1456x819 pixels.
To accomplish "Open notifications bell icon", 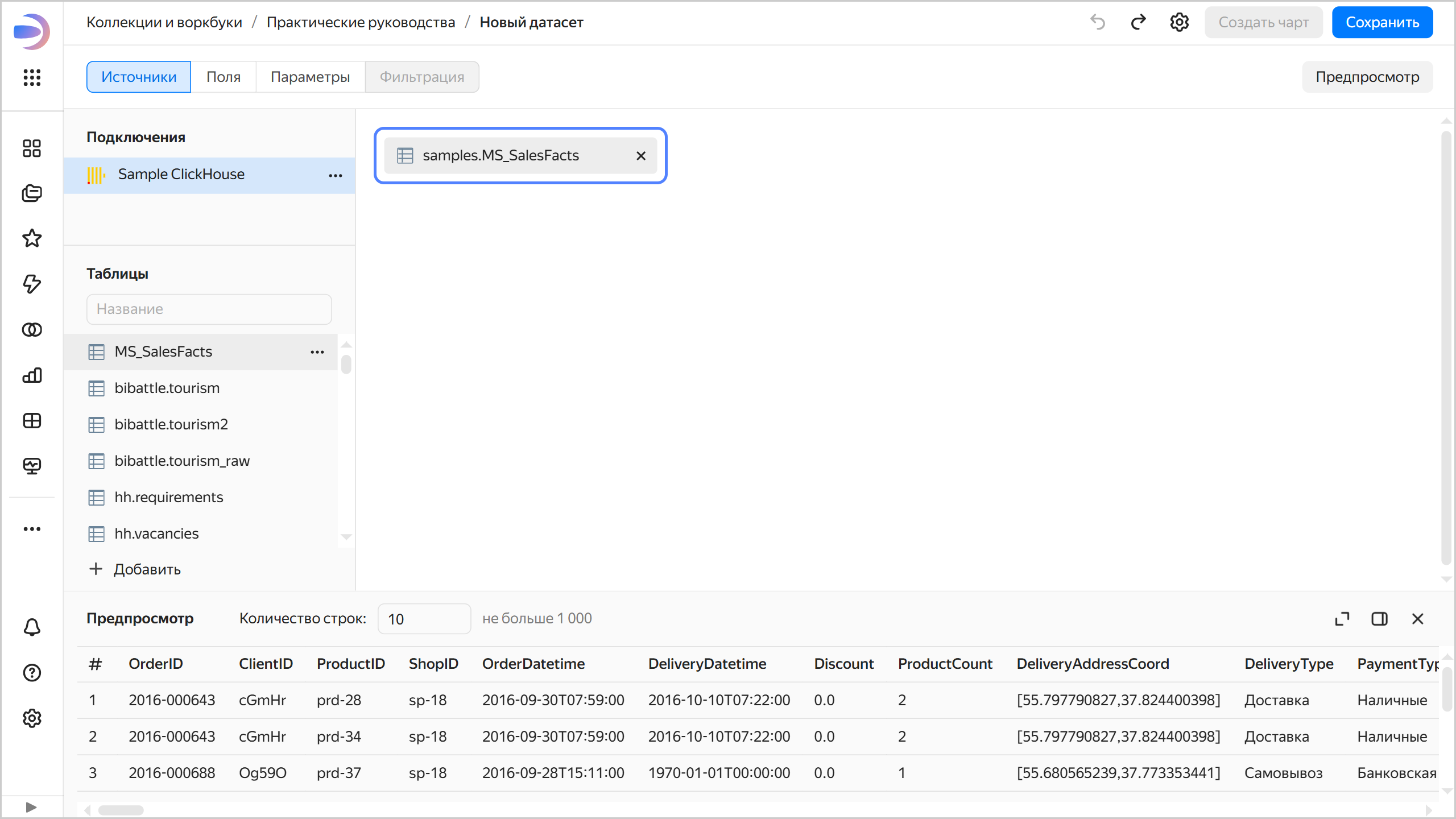I will click(32, 627).
